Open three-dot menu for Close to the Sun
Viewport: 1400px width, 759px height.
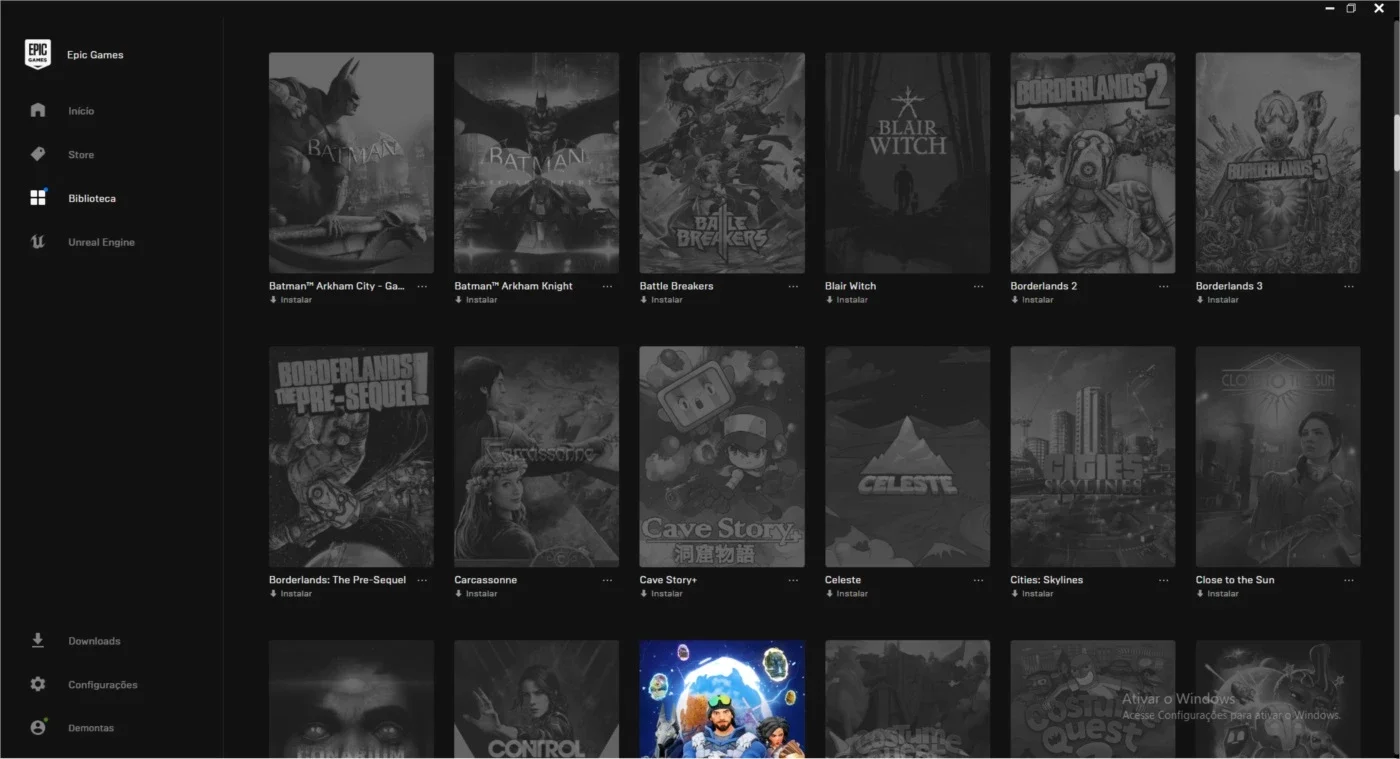coord(1349,581)
